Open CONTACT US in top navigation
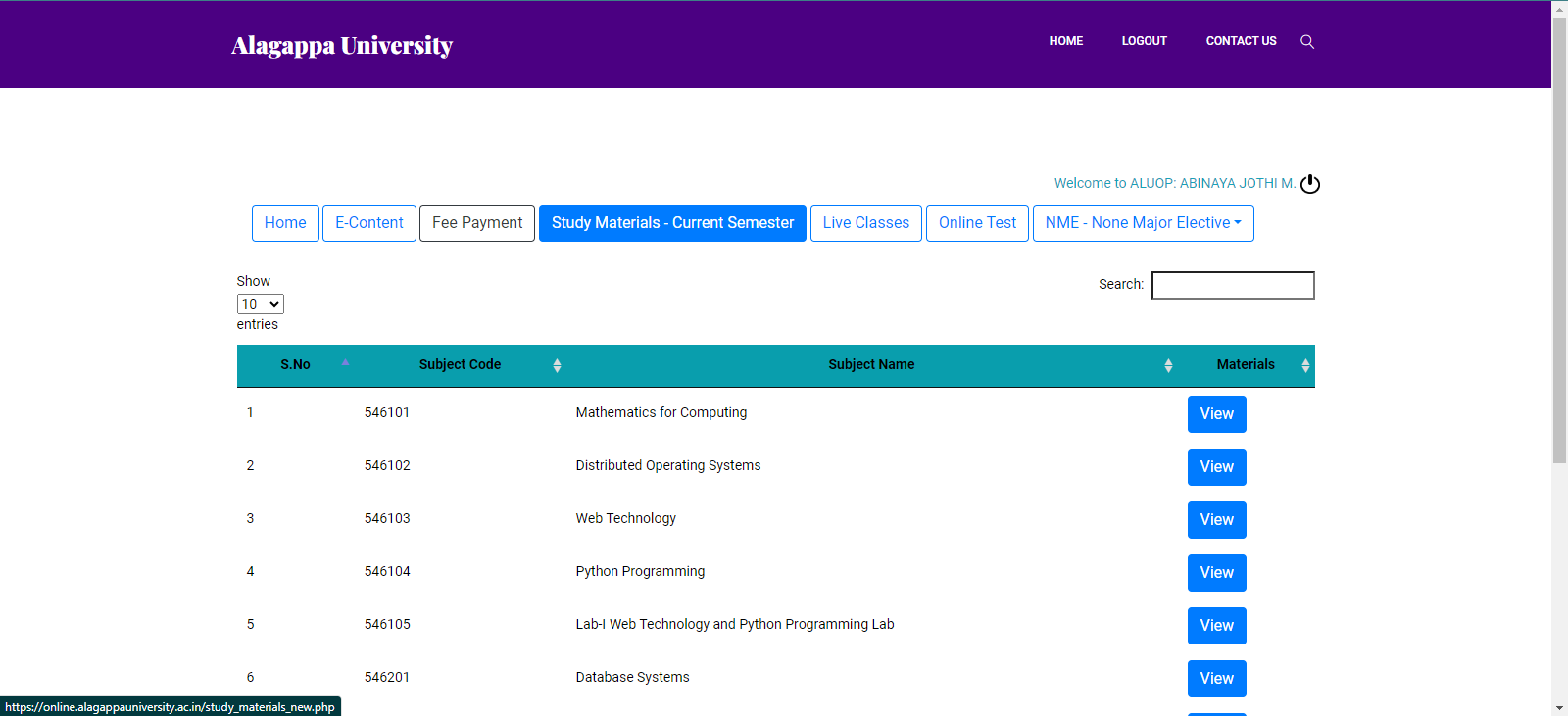This screenshot has height=716, width=1568. pyautogui.click(x=1241, y=41)
